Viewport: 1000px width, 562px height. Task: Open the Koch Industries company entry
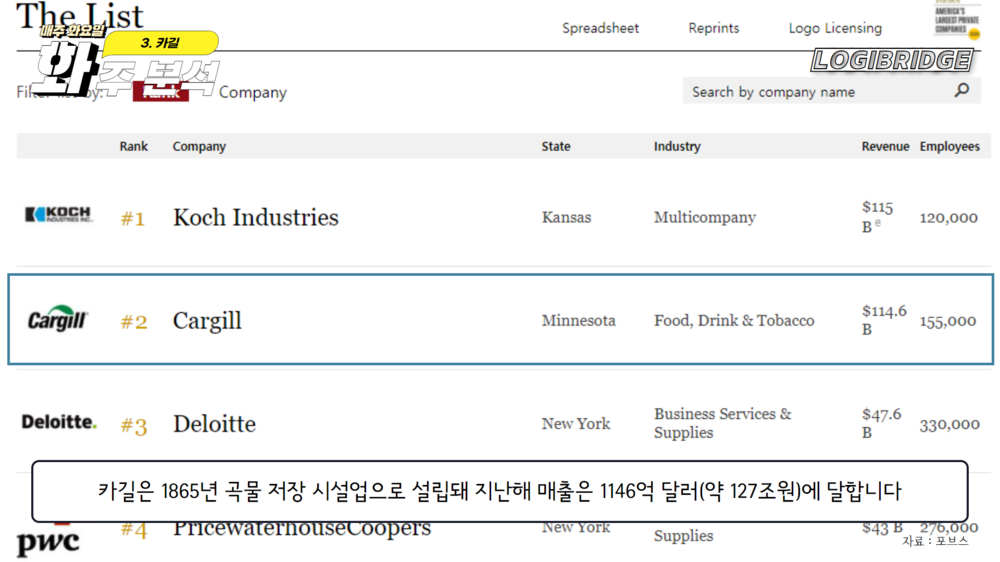255,217
